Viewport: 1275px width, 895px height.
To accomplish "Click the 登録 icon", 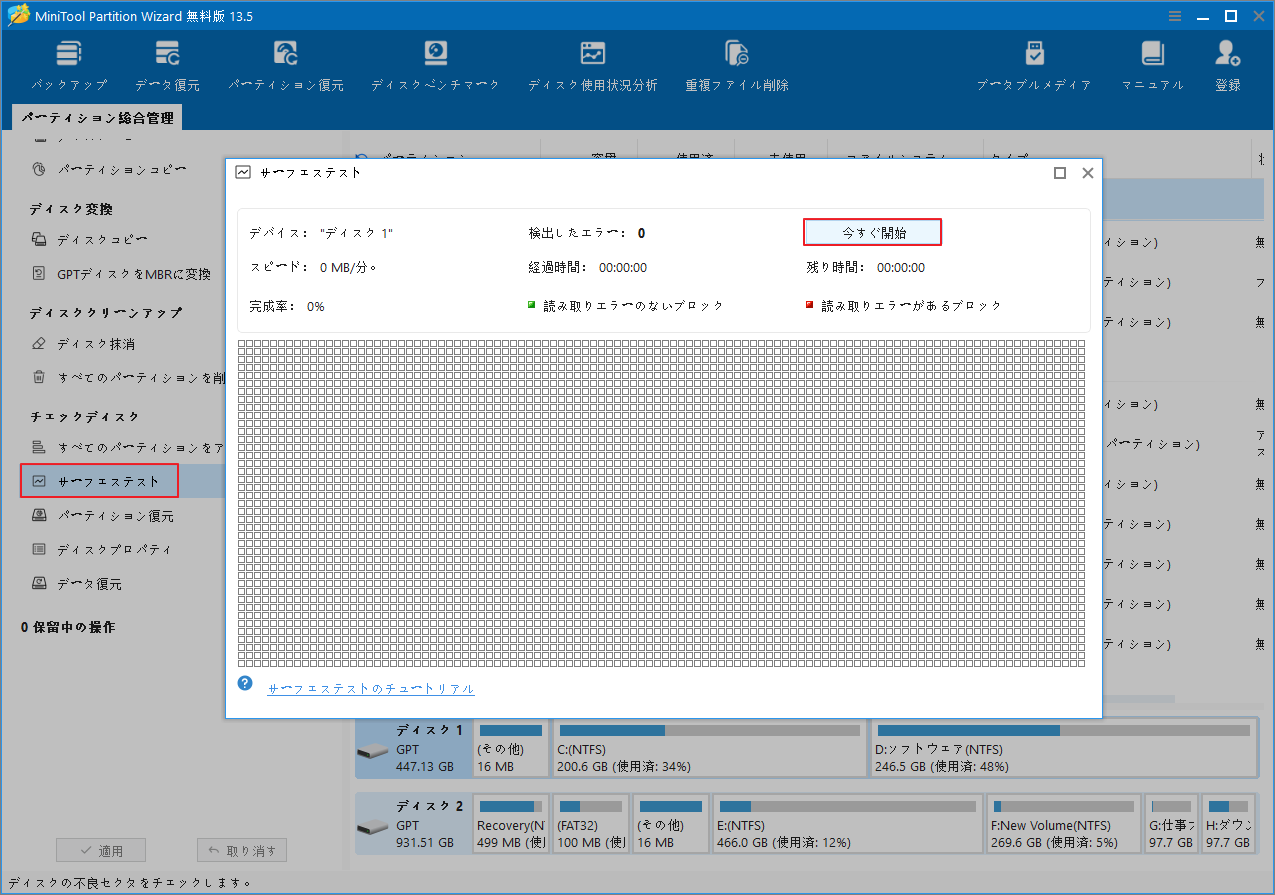I will 1226,62.
